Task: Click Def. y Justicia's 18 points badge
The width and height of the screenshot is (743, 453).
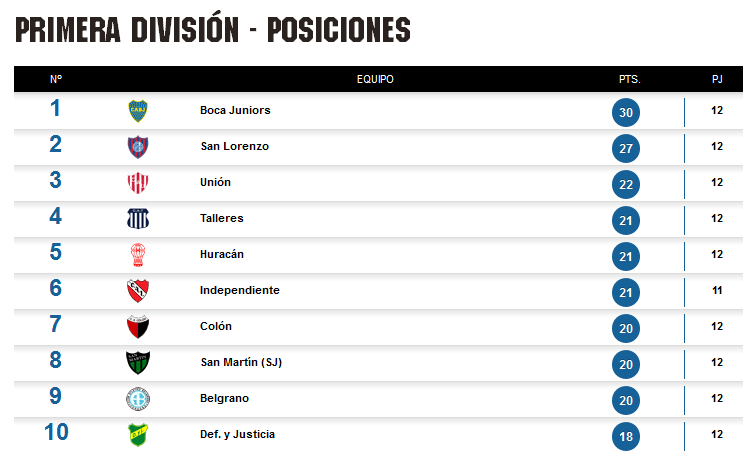Action: 626,436
